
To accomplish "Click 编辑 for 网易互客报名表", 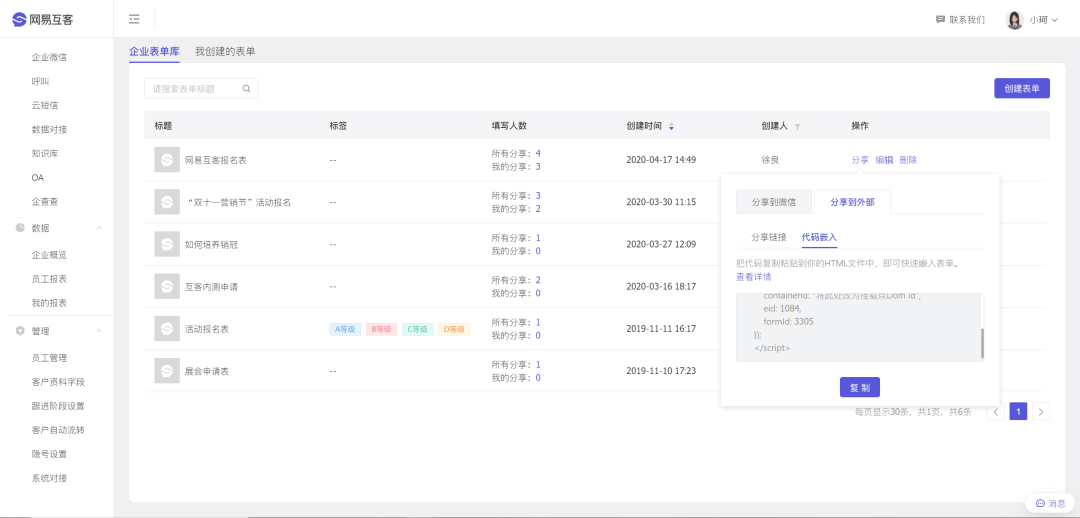I will 884,160.
